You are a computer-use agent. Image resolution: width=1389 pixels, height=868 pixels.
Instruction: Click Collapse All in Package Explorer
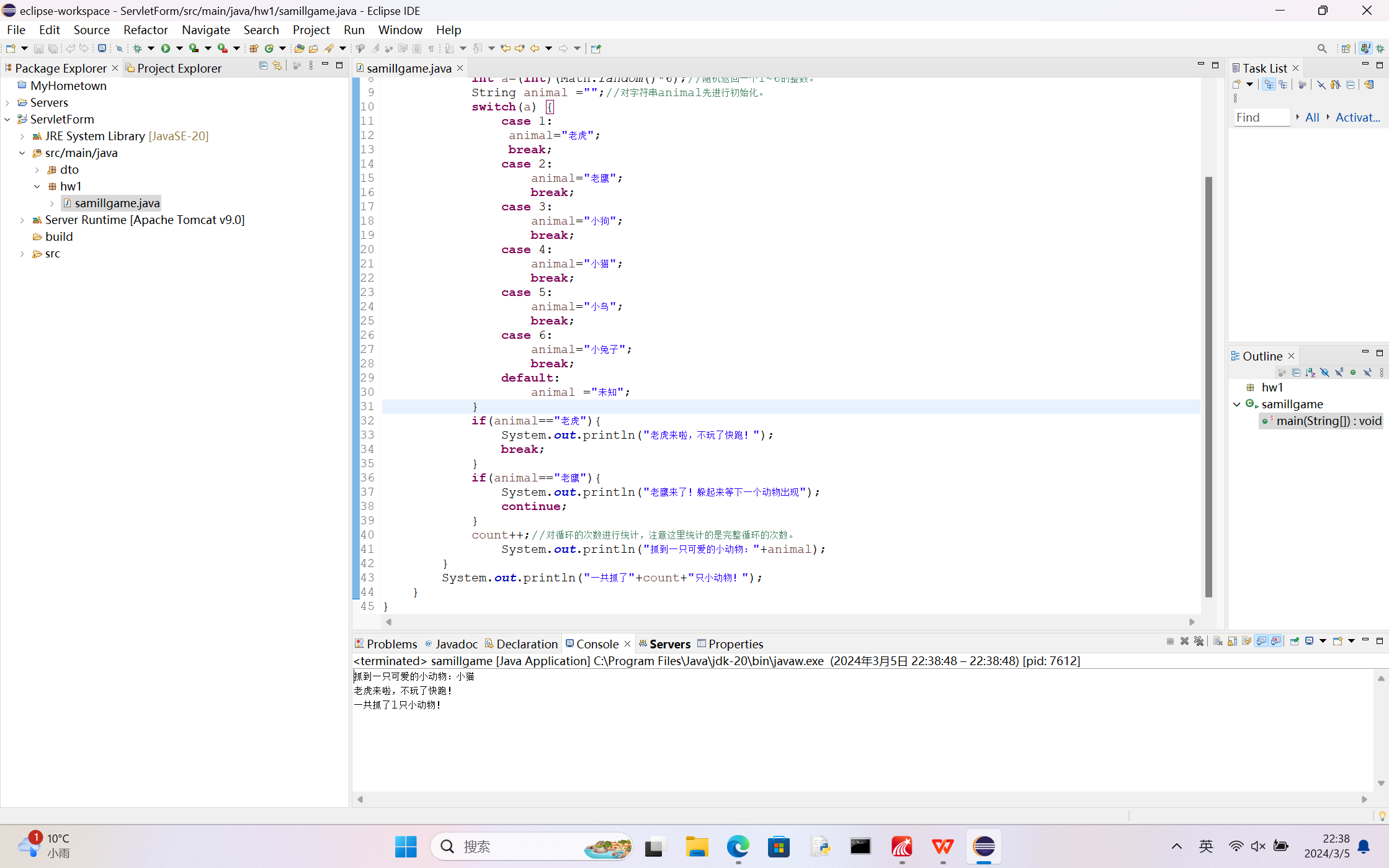point(263,66)
